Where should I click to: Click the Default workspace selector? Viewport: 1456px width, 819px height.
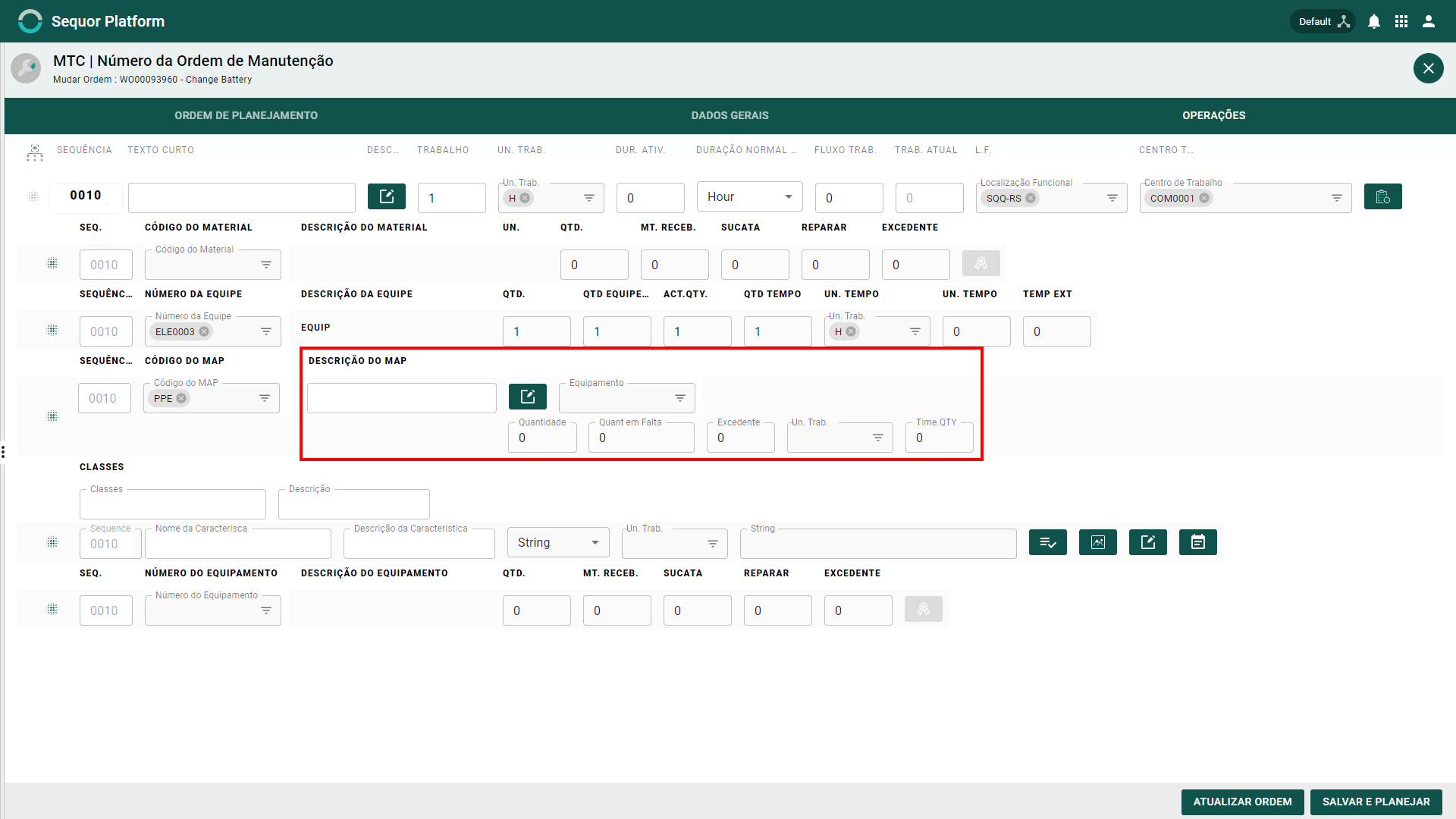click(1323, 21)
